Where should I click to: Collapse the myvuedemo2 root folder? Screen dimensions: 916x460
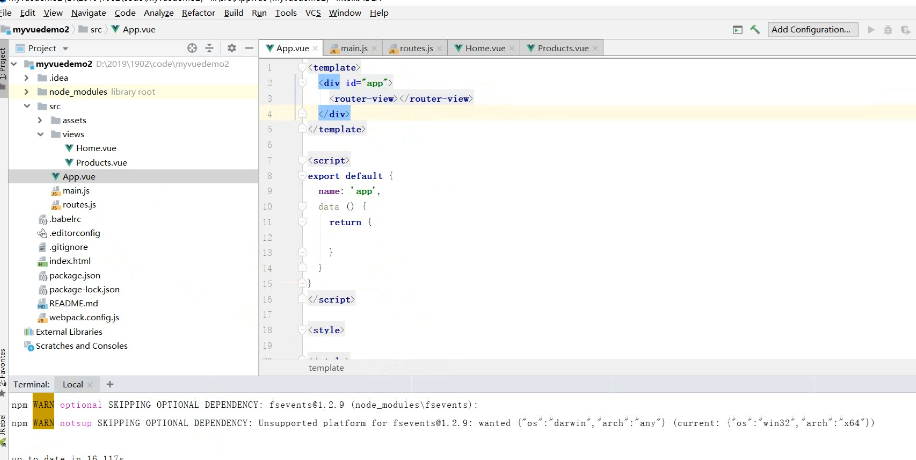tap(14, 64)
